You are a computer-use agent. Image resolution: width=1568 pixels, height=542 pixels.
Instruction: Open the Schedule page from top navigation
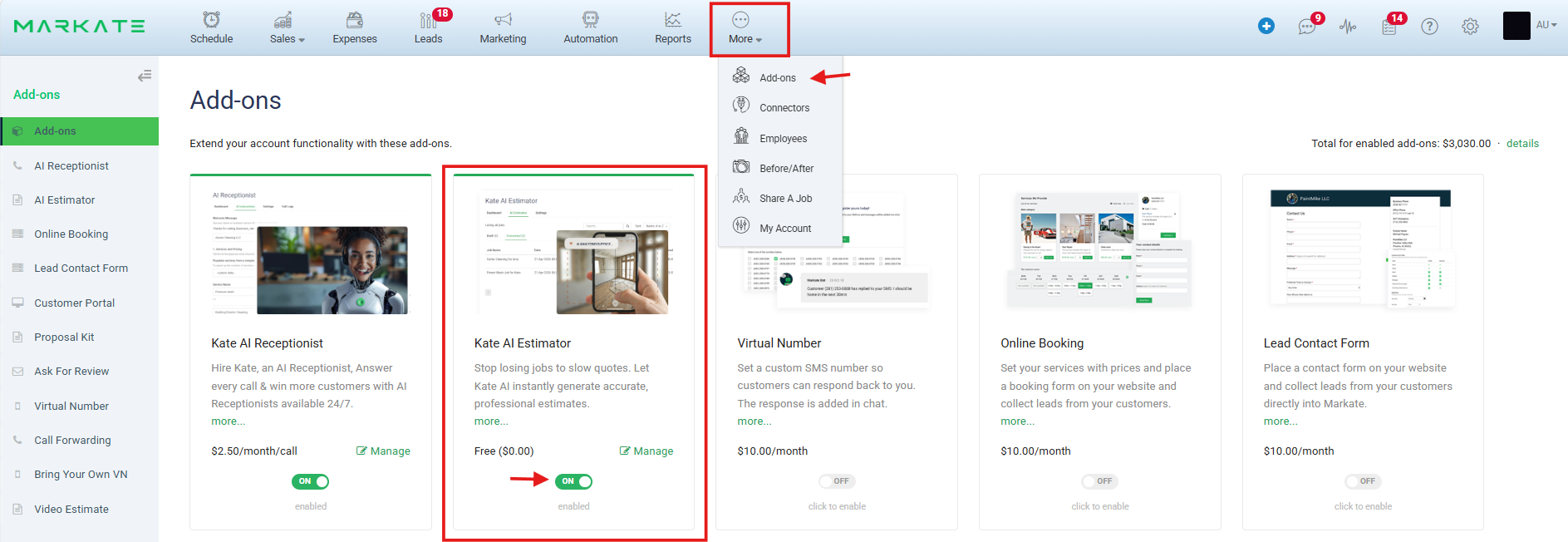click(211, 27)
